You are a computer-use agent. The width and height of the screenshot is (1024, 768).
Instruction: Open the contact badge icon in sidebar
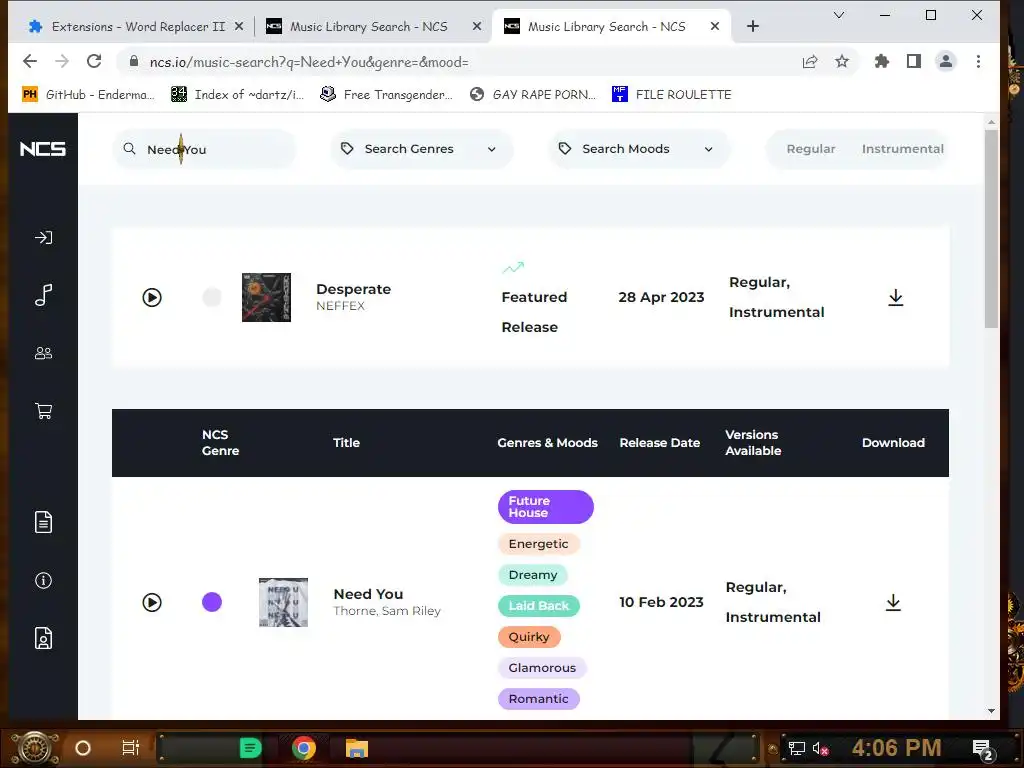pyautogui.click(x=43, y=638)
